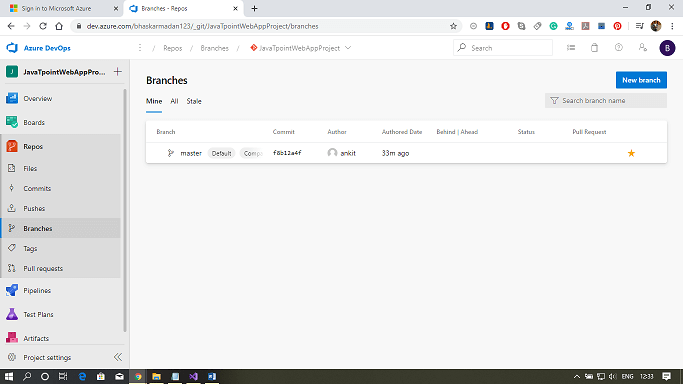
Task: Click the New branch button
Action: (x=641, y=80)
